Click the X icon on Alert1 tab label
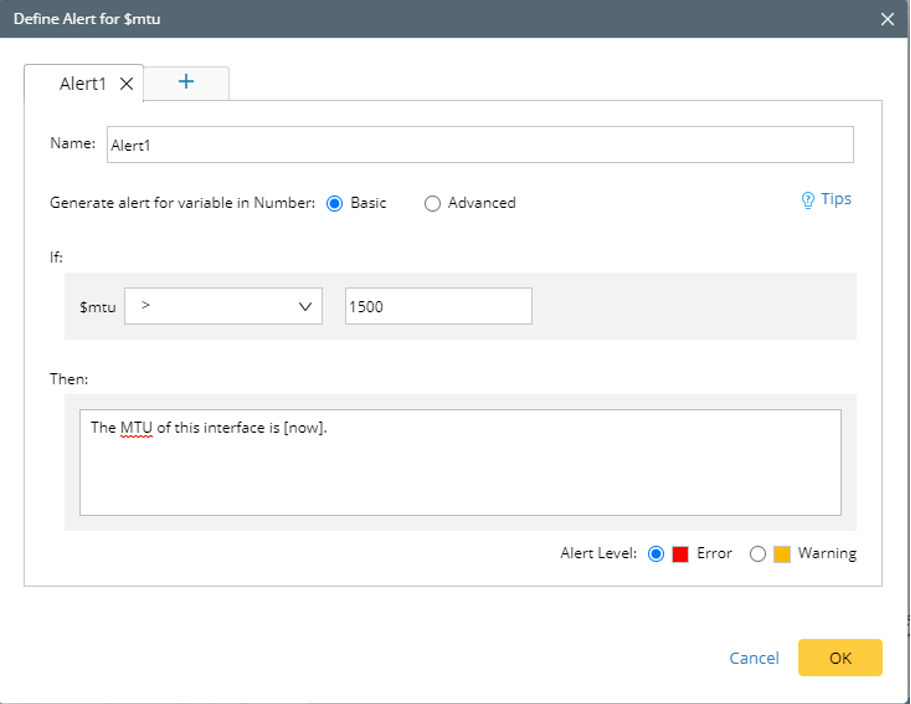The image size is (911, 704). point(126,83)
